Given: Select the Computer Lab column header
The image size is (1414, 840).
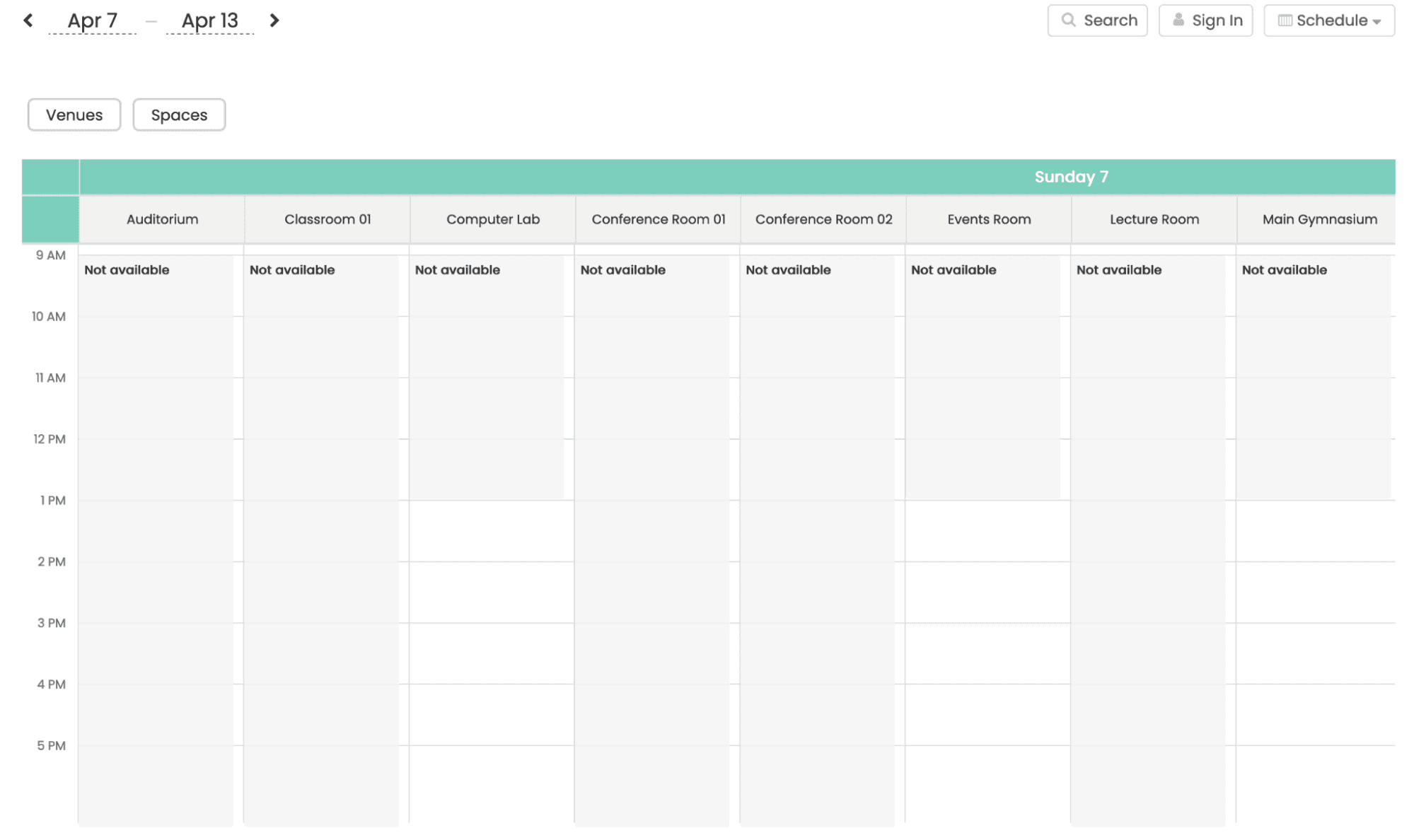Looking at the screenshot, I should [492, 219].
